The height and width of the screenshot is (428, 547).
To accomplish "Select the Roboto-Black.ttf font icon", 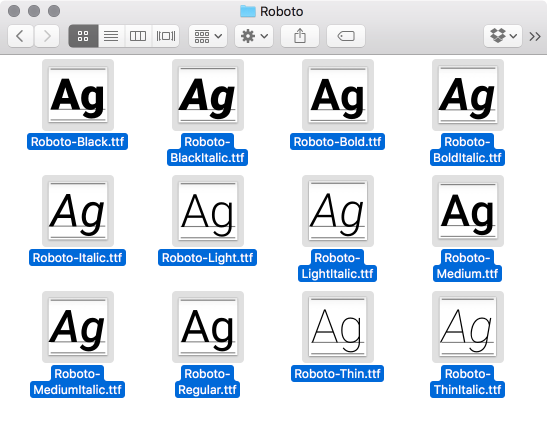I will (78, 95).
